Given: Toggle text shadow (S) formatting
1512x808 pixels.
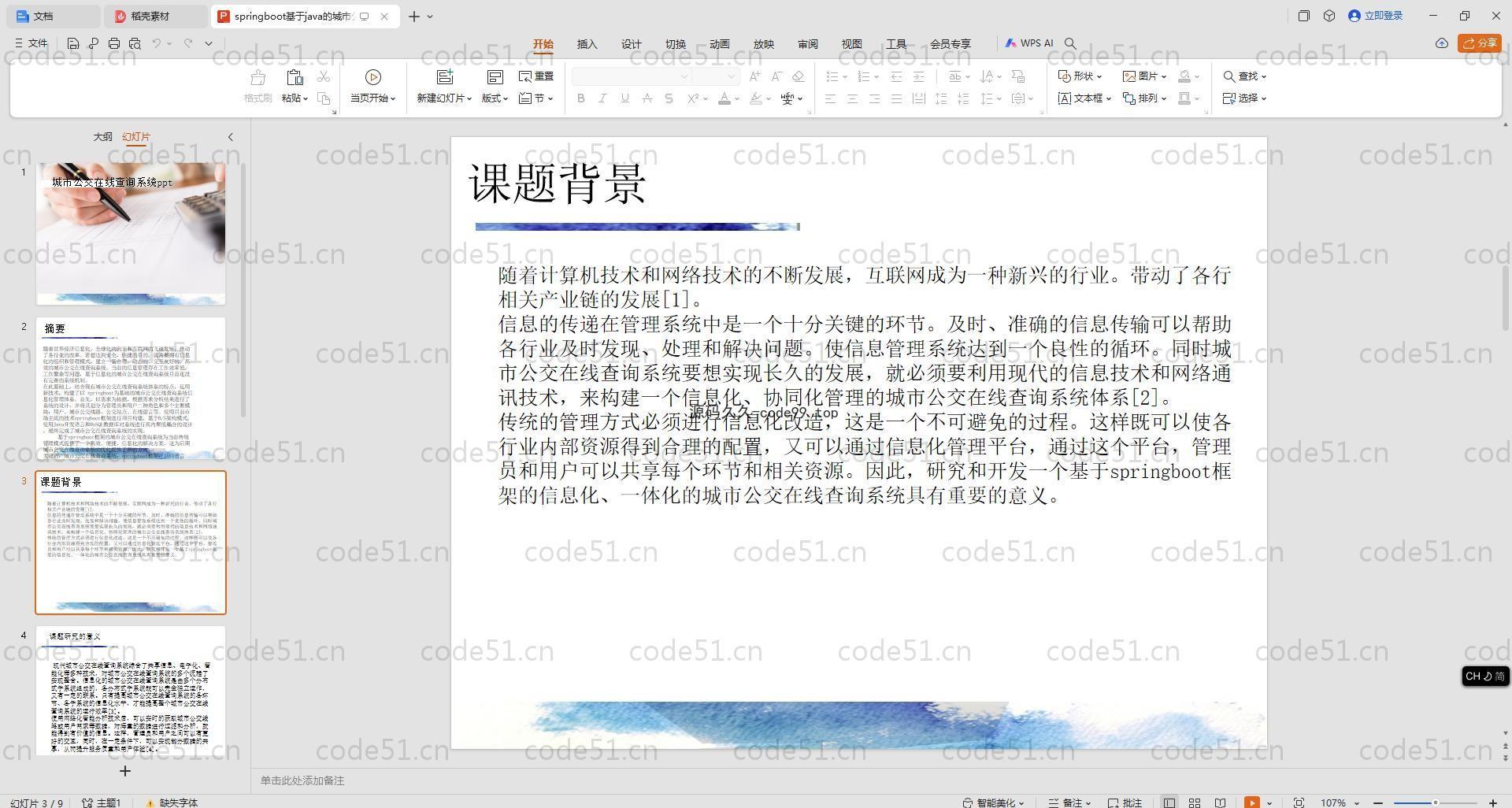Looking at the screenshot, I should (x=669, y=98).
